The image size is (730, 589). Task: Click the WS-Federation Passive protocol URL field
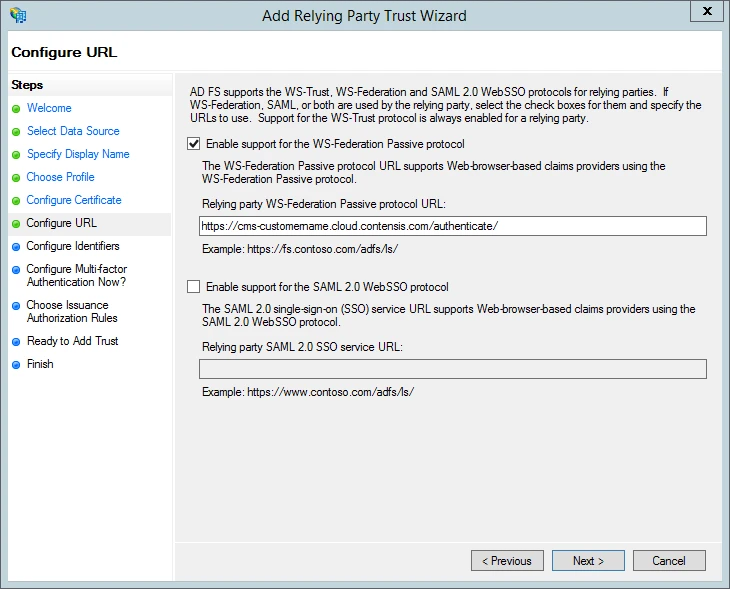click(453, 226)
